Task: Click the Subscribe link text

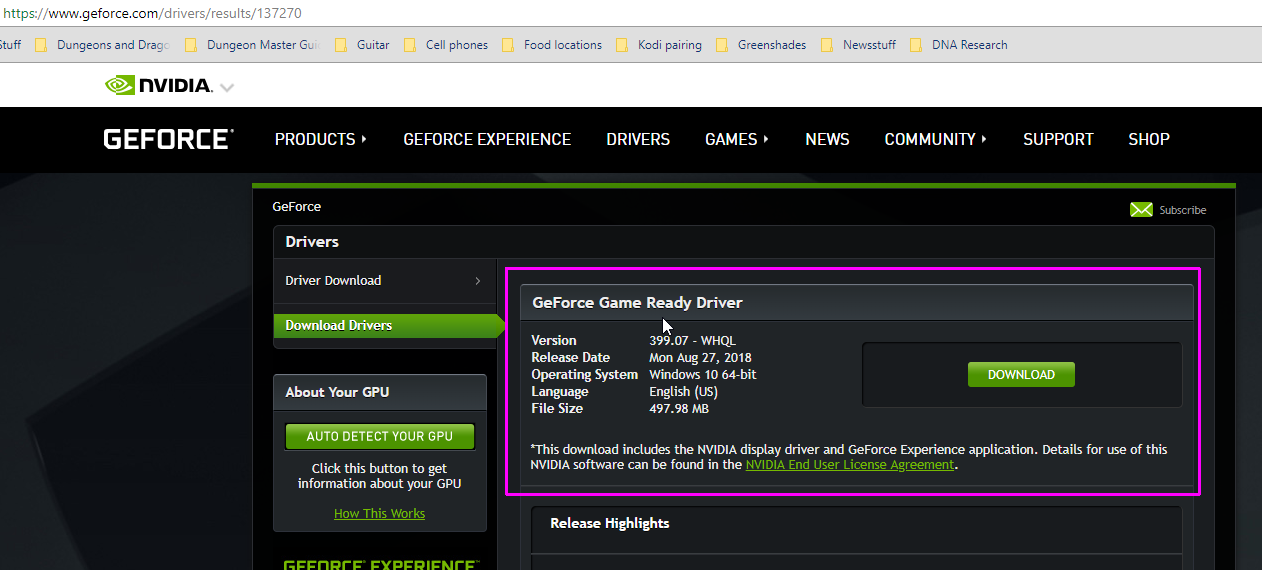Action: point(1183,210)
